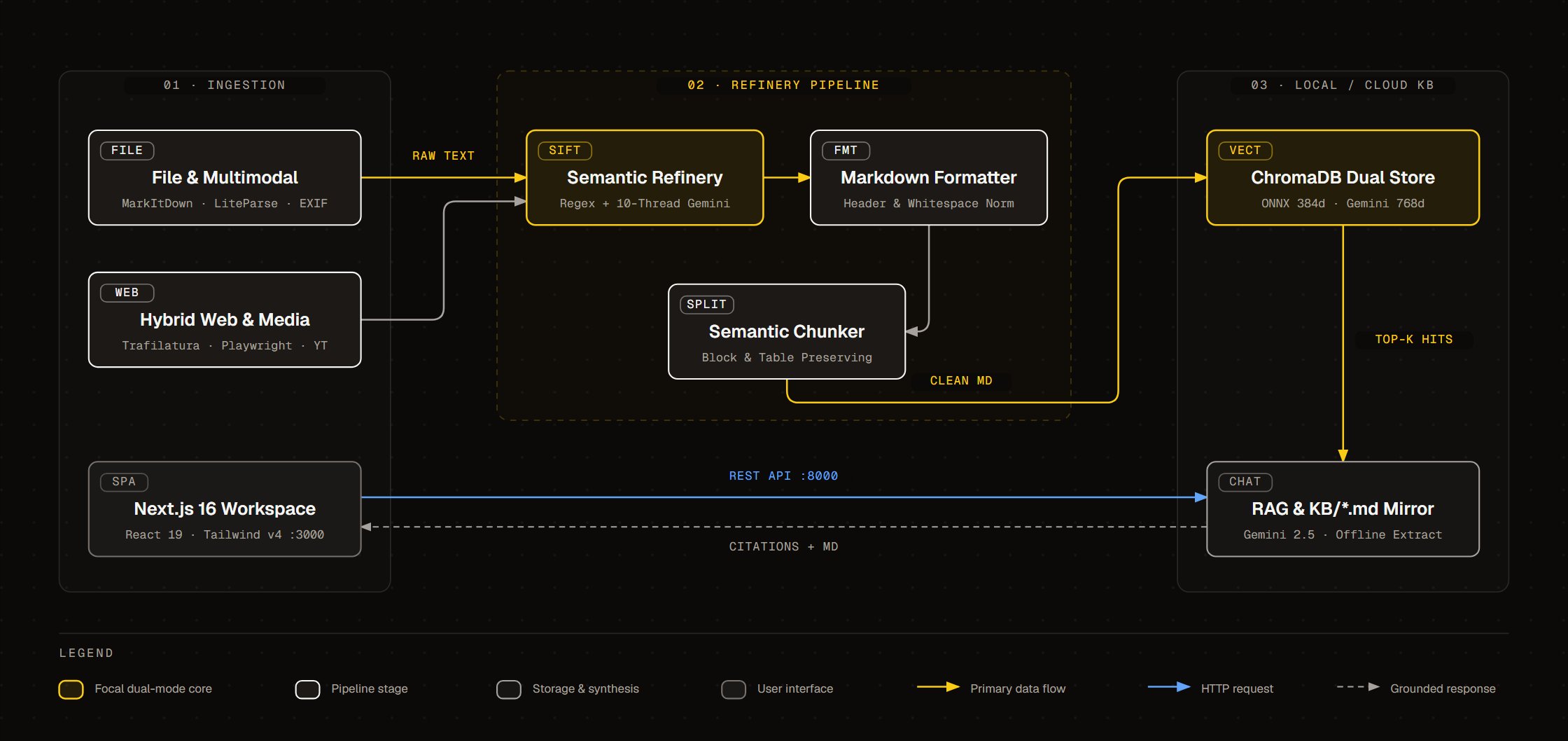Click "MarkItDown · LiteParse · EXIF" subtitle
The width and height of the screenshot is (1568, 741).
tap(225, 204)
